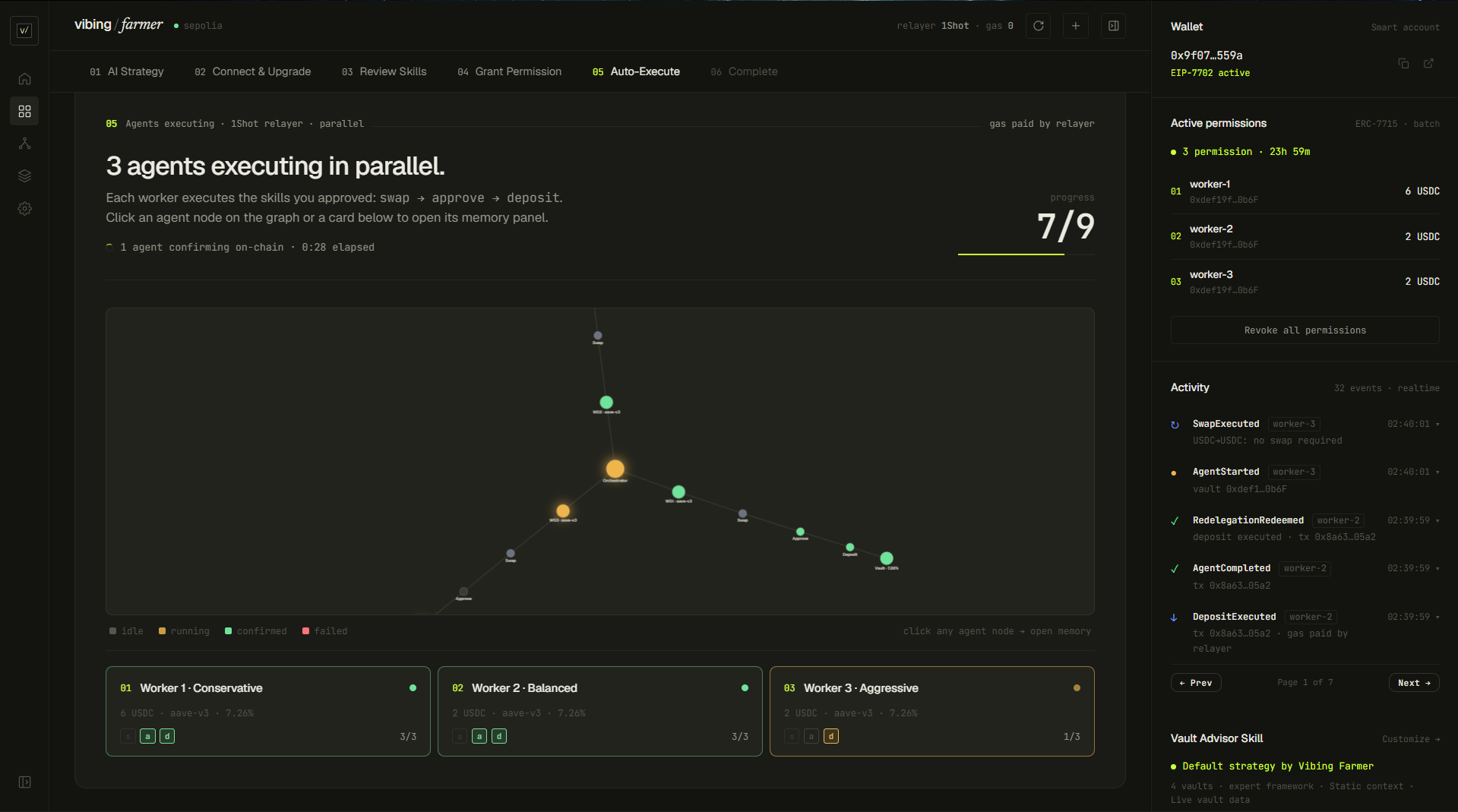Go to the 03 Review Skills tab
Screen dimensions: 1458x812
(x=384, y=71)
